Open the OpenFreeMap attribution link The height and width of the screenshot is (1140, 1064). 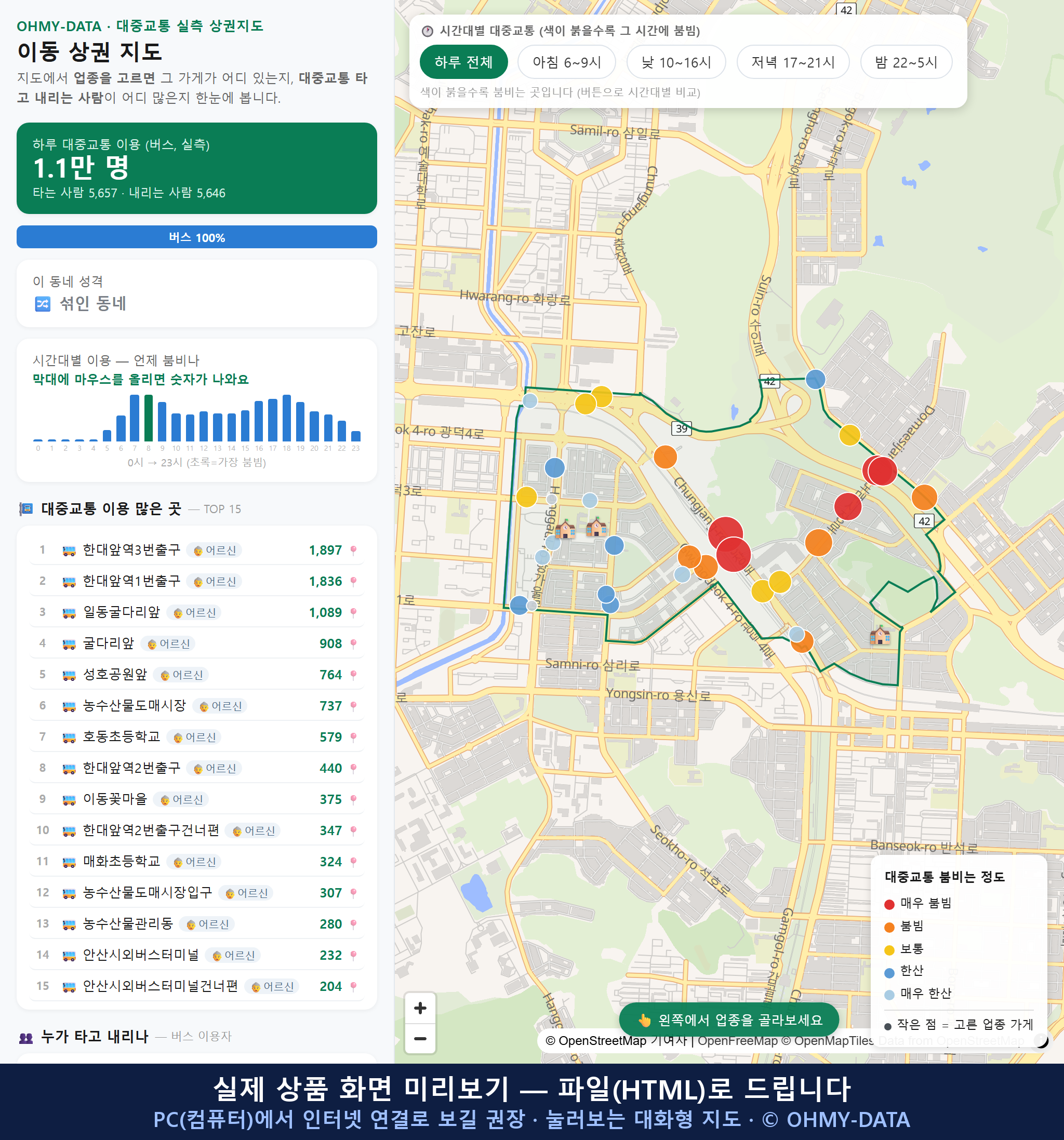click(x=737, y=1041)
